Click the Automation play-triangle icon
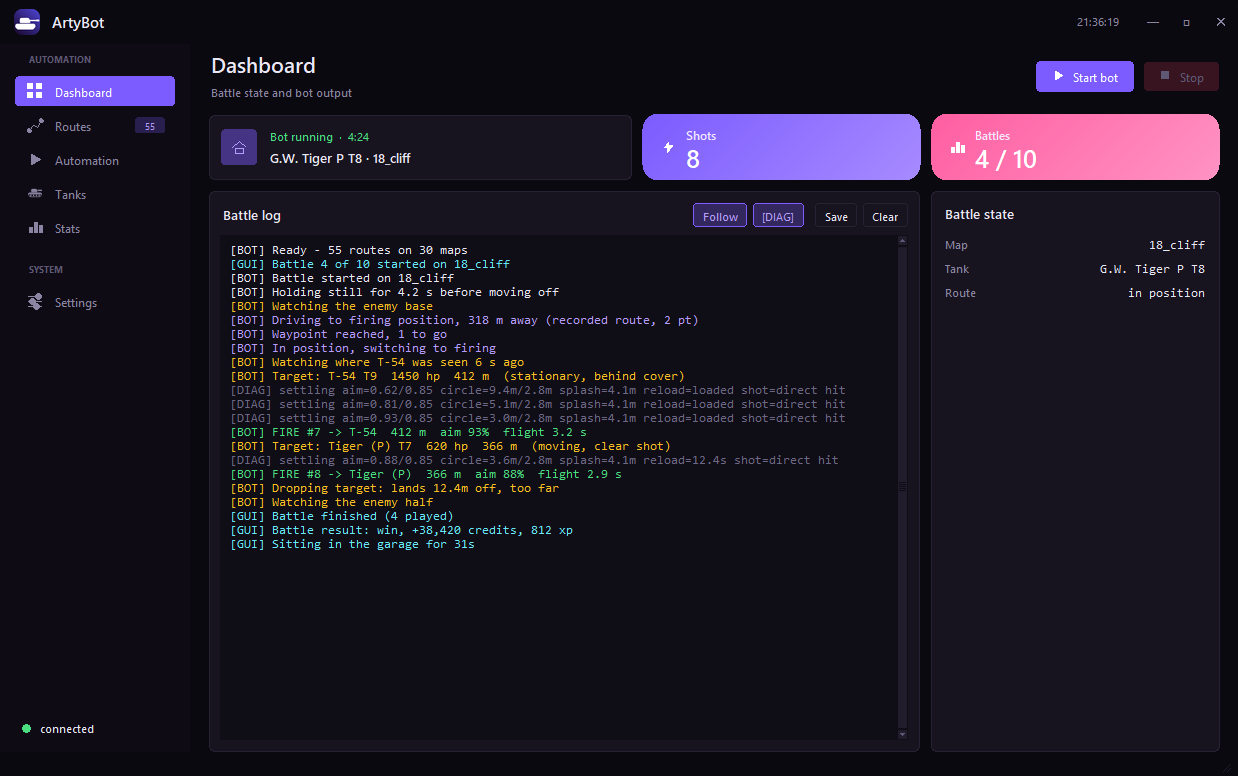This screenshot has width=1238, height=776. point(36,160)
